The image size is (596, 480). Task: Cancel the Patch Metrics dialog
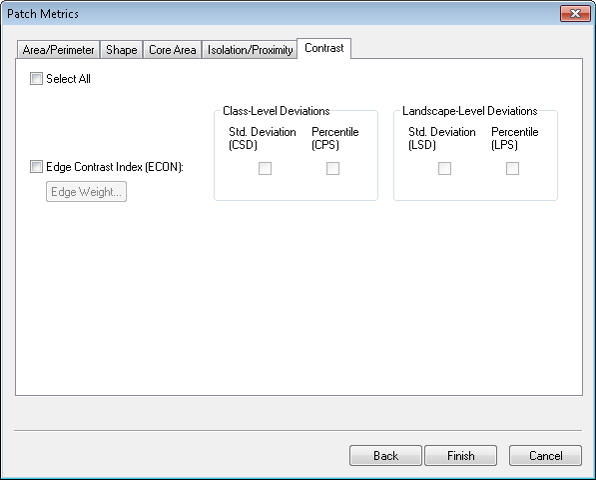pos(545,455)
